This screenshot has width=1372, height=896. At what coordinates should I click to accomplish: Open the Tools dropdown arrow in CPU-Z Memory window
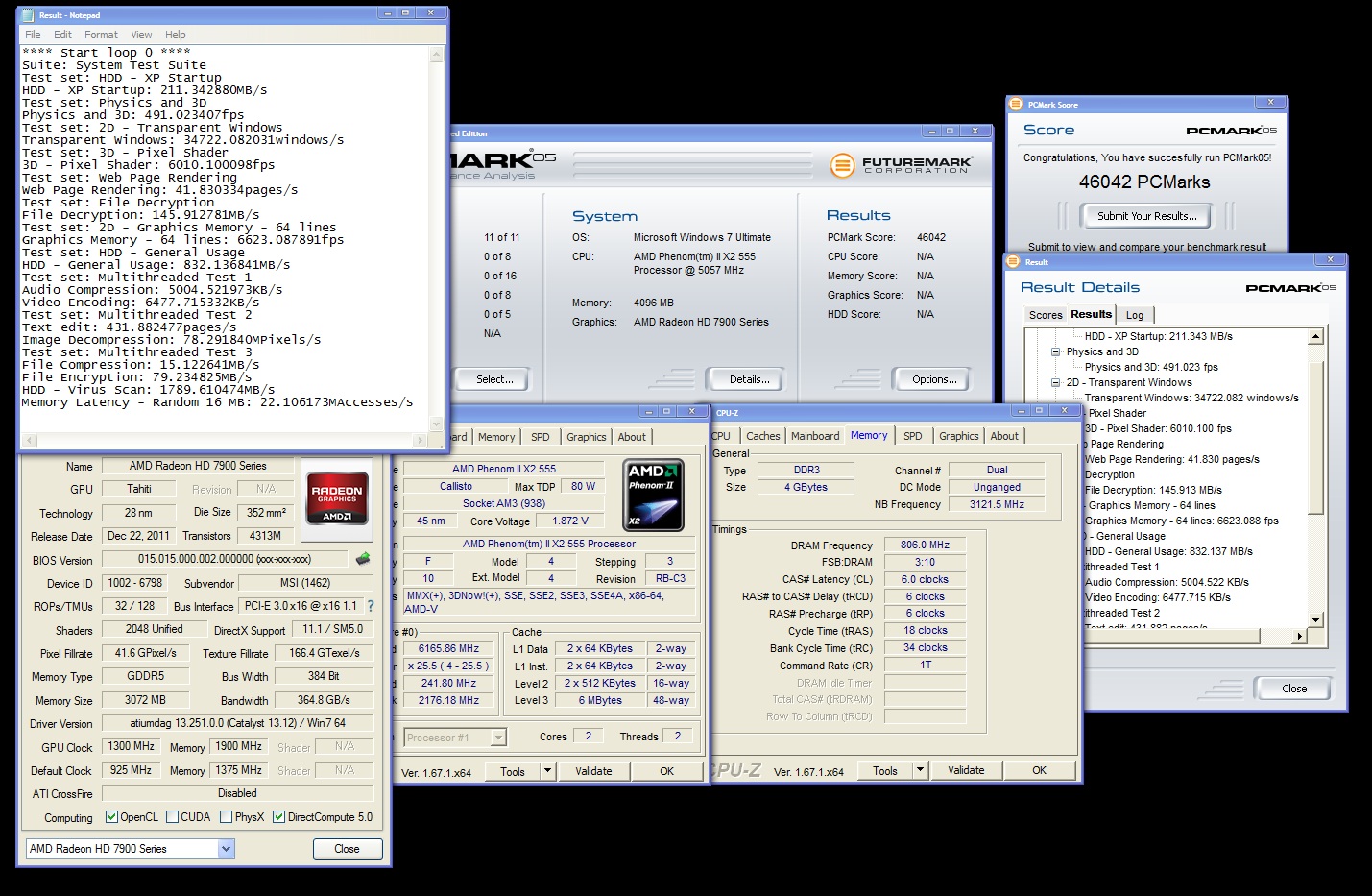920,769
